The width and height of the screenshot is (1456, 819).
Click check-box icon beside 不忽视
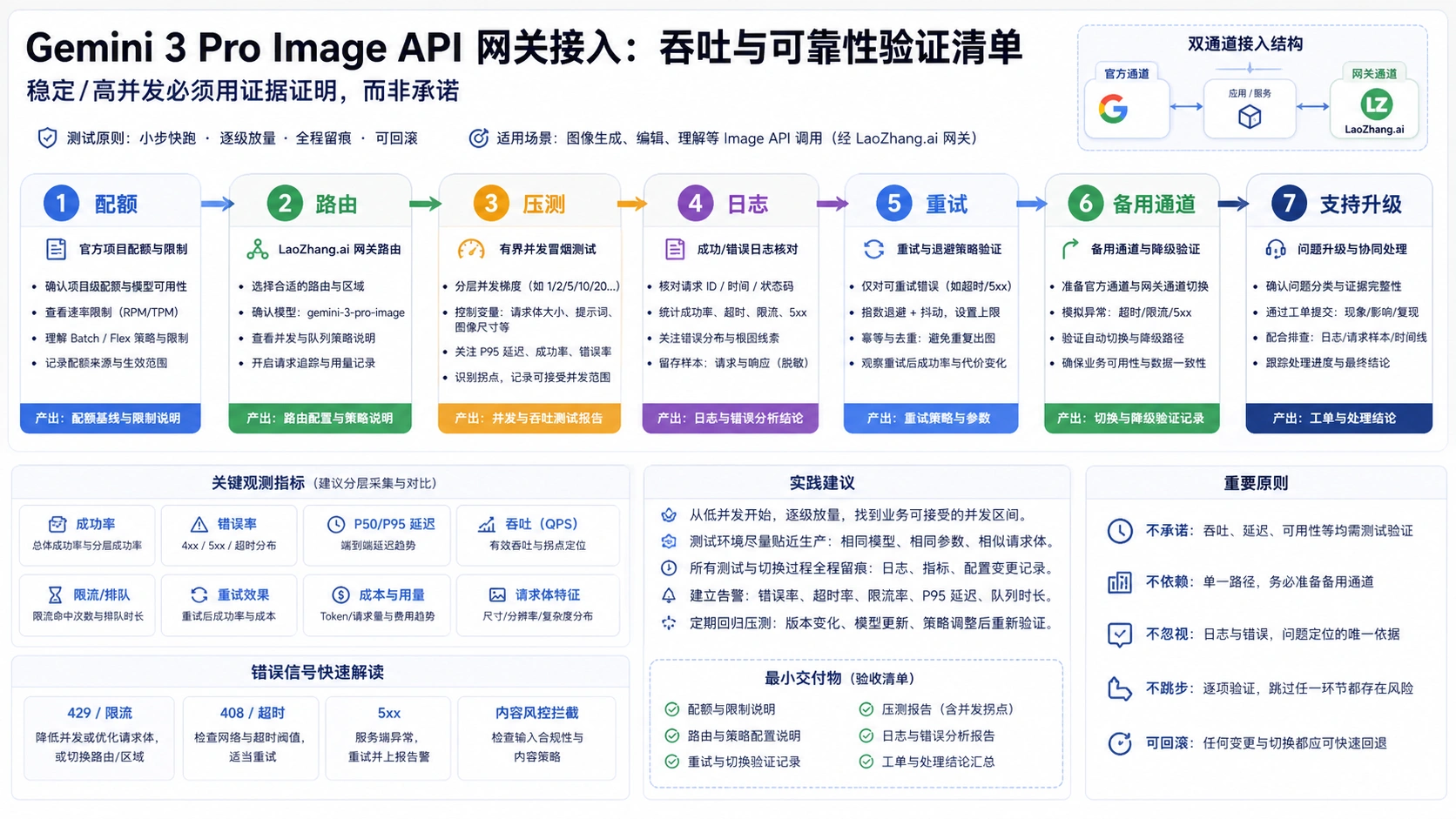(x=1120, y=634)
